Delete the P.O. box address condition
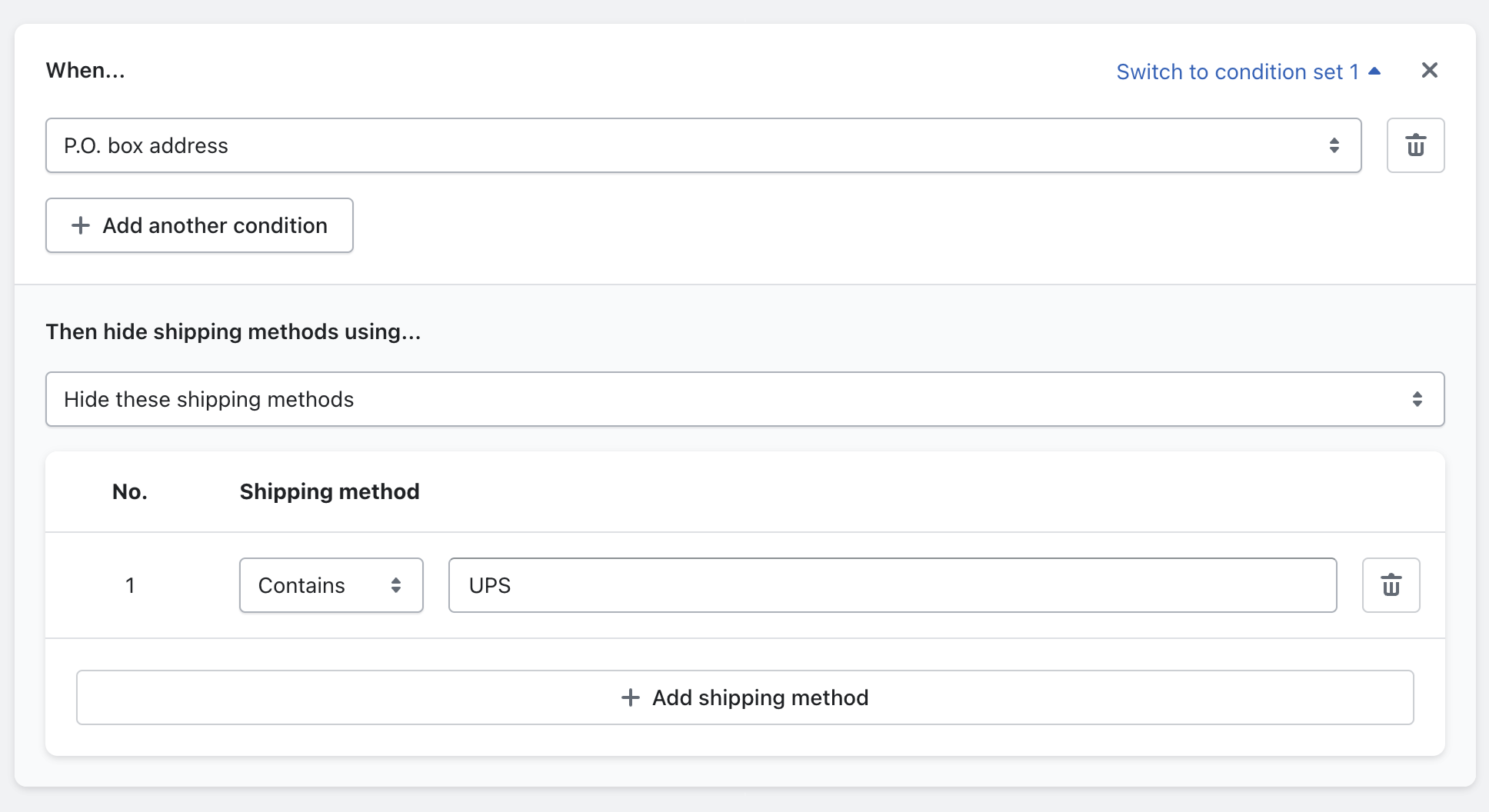The width and height of the screenshot is (1489, 812). (x=1415, y=145)
